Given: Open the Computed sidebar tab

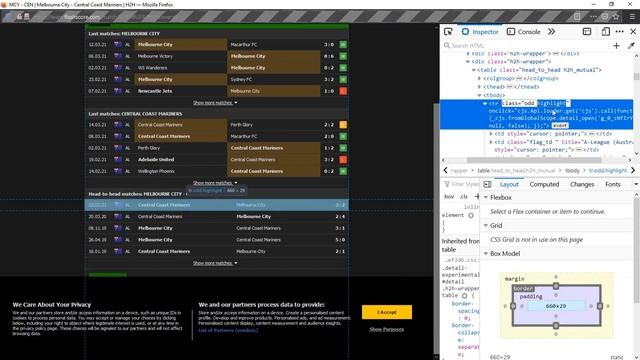Looking at the screenshot, I should (x=544, y=184).
